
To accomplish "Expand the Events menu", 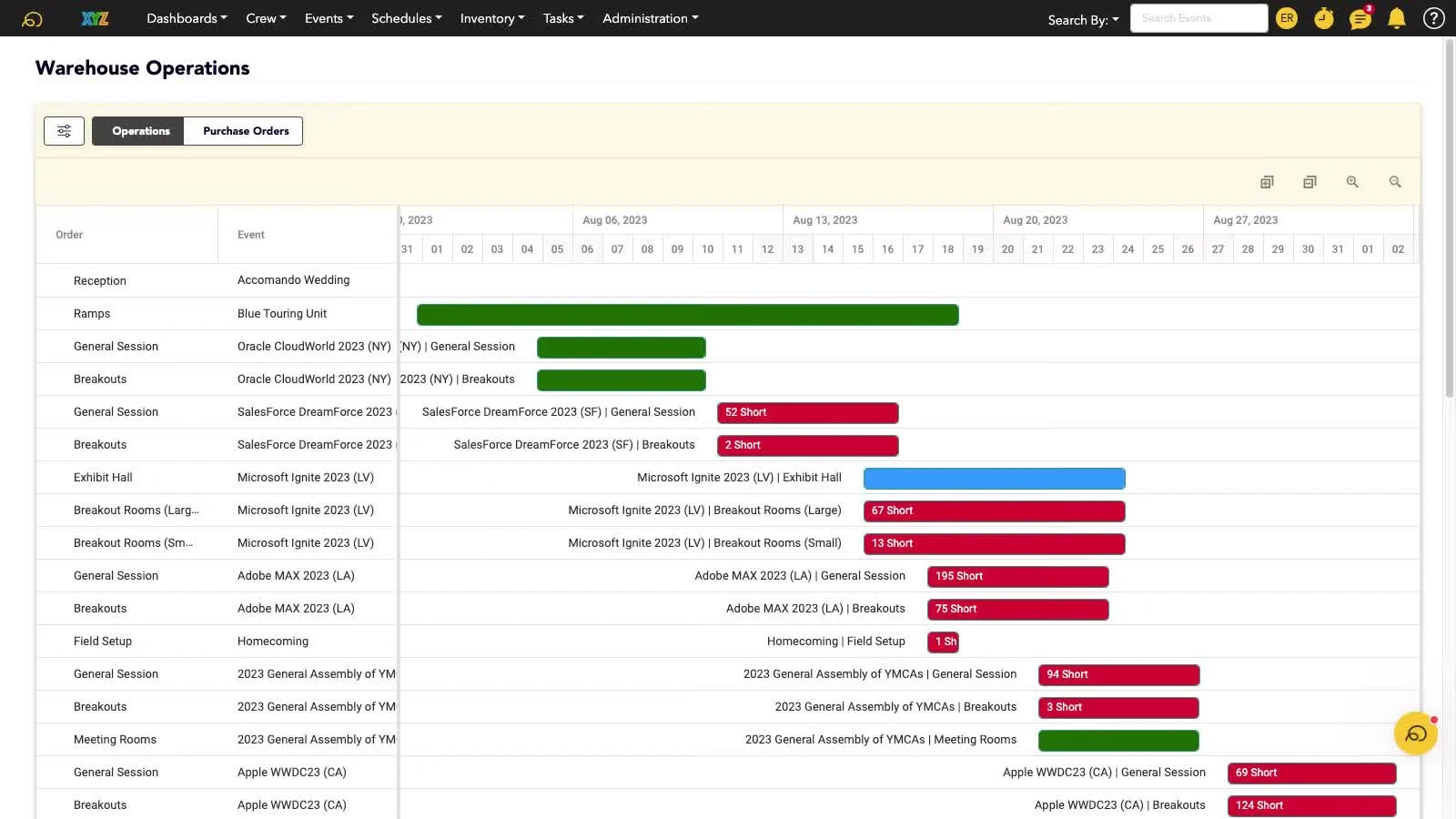I will click(x=329, y=18).
